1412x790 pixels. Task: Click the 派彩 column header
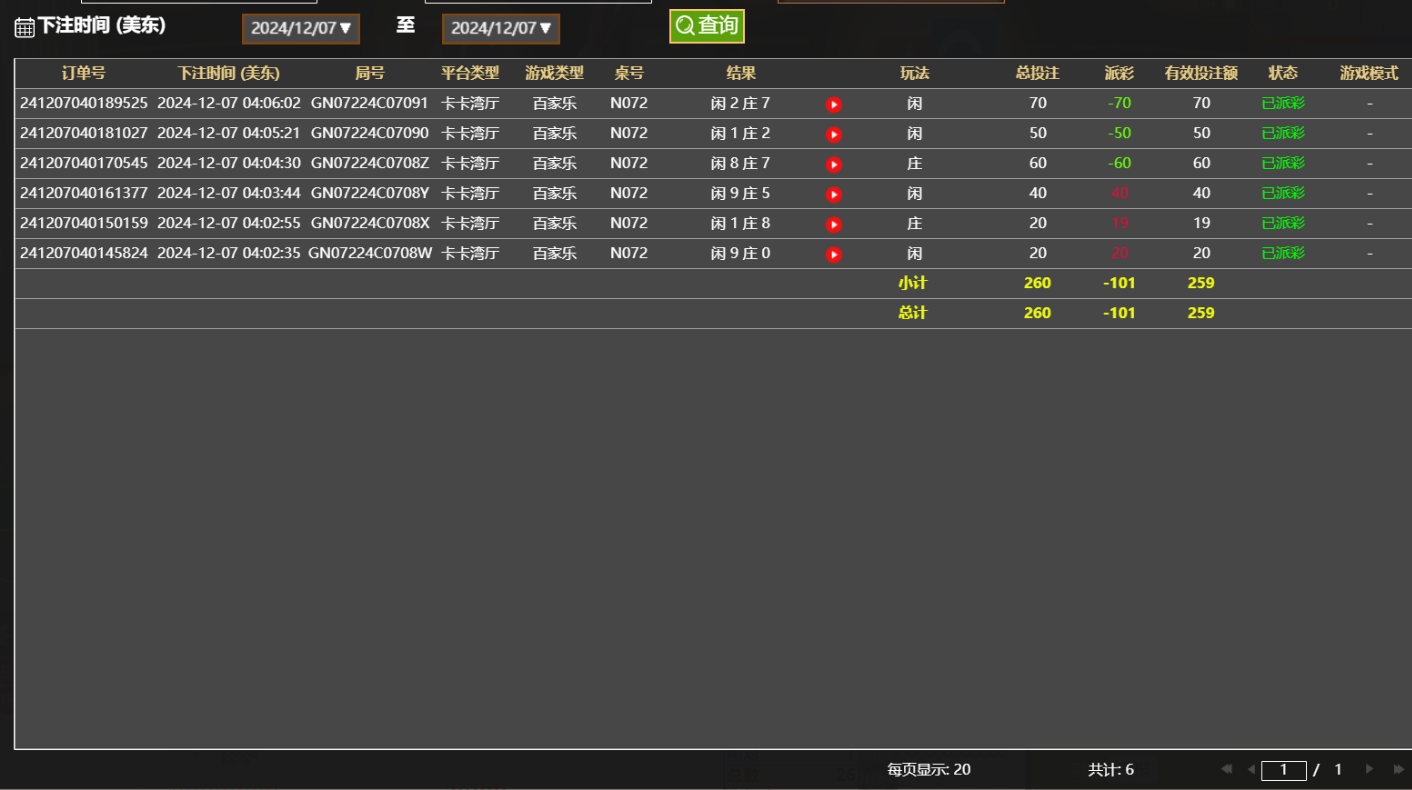coord(1120,73)
